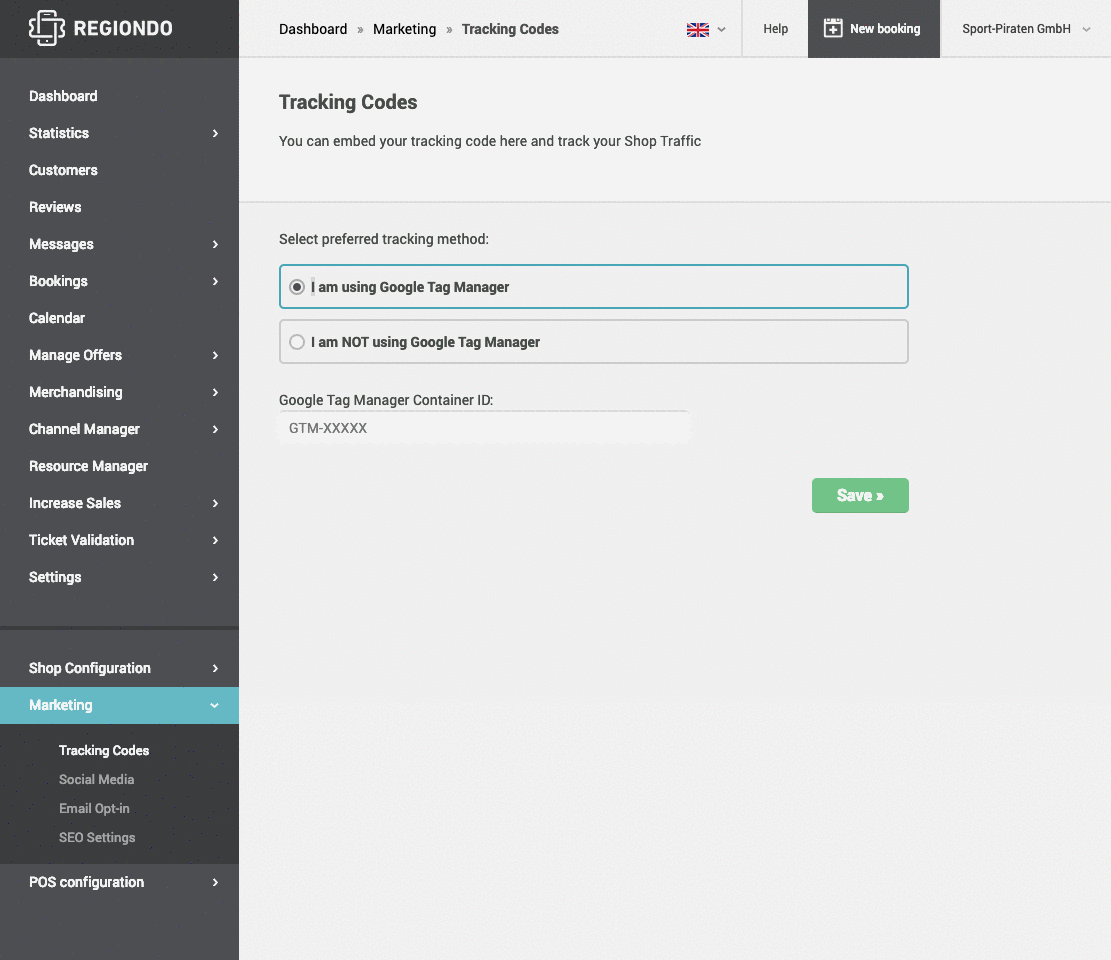This screenshot has width=1111, height=960.
Task: Expand the Settings chevron
Action: pyautogui.click(x=215, y=577)
